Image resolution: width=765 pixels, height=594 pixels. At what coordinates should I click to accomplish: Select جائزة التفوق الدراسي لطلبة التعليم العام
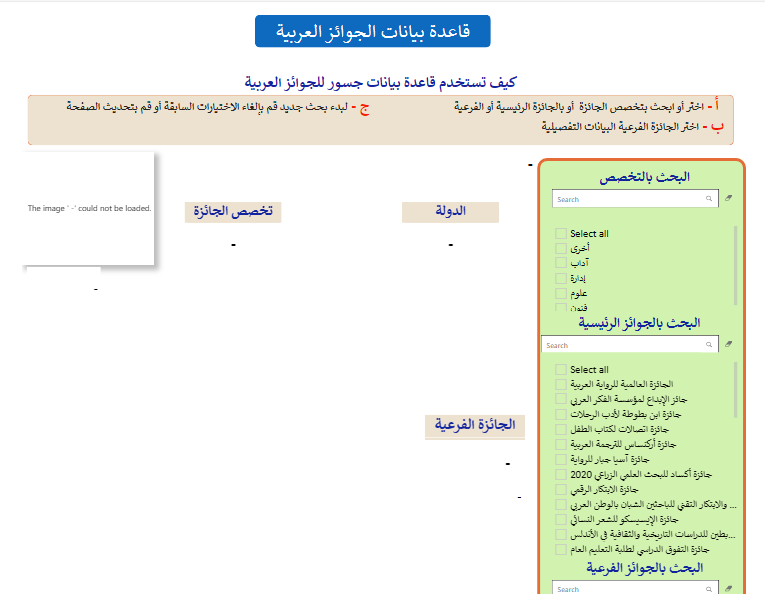[561, 549]
